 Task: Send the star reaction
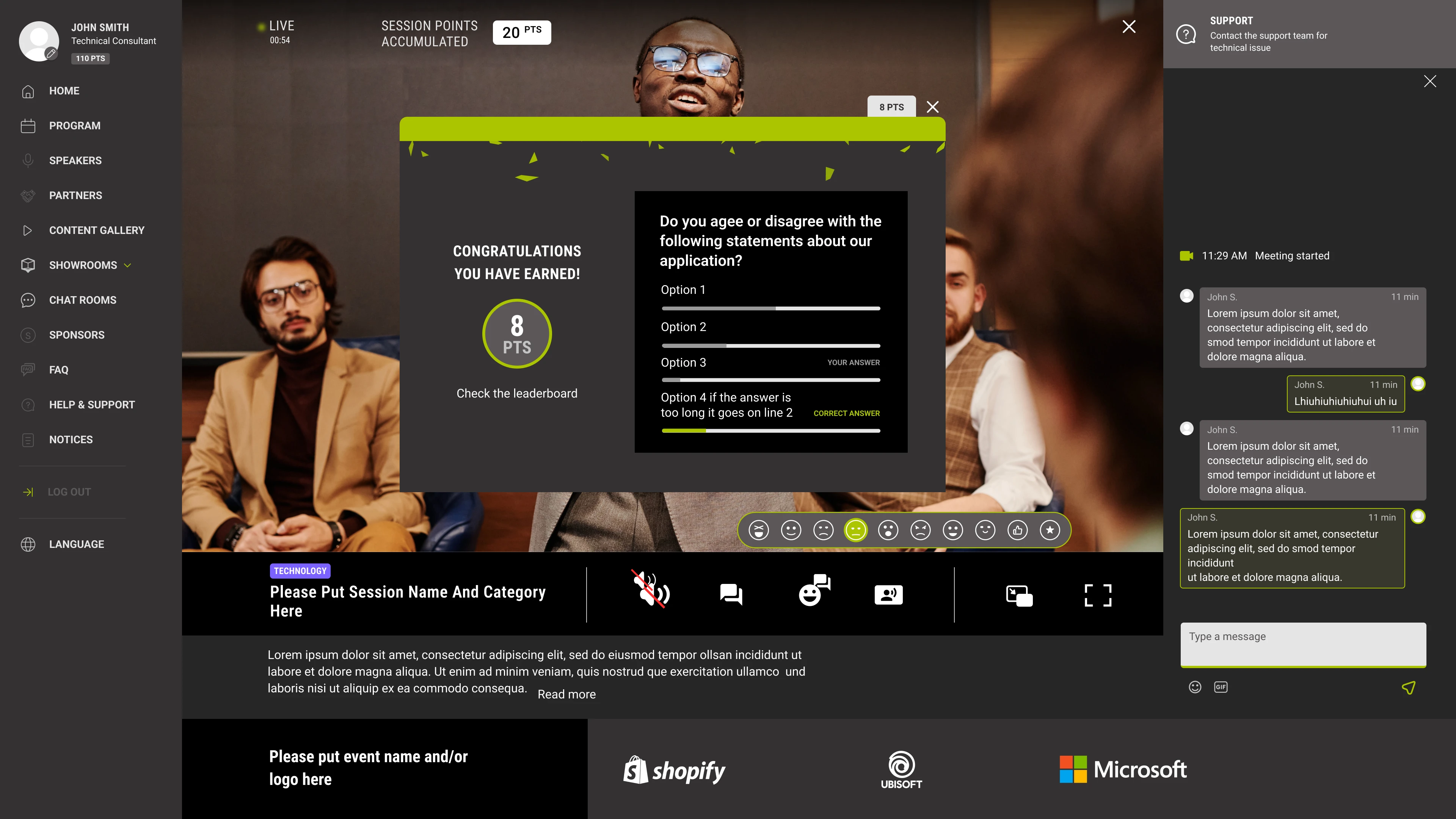(x=1050, y=530)
